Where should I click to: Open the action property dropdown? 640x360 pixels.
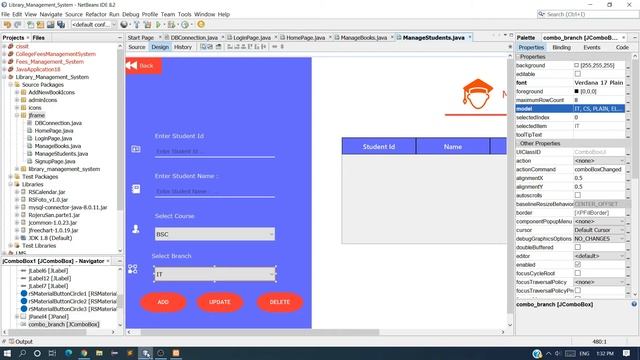click(599, 160)
